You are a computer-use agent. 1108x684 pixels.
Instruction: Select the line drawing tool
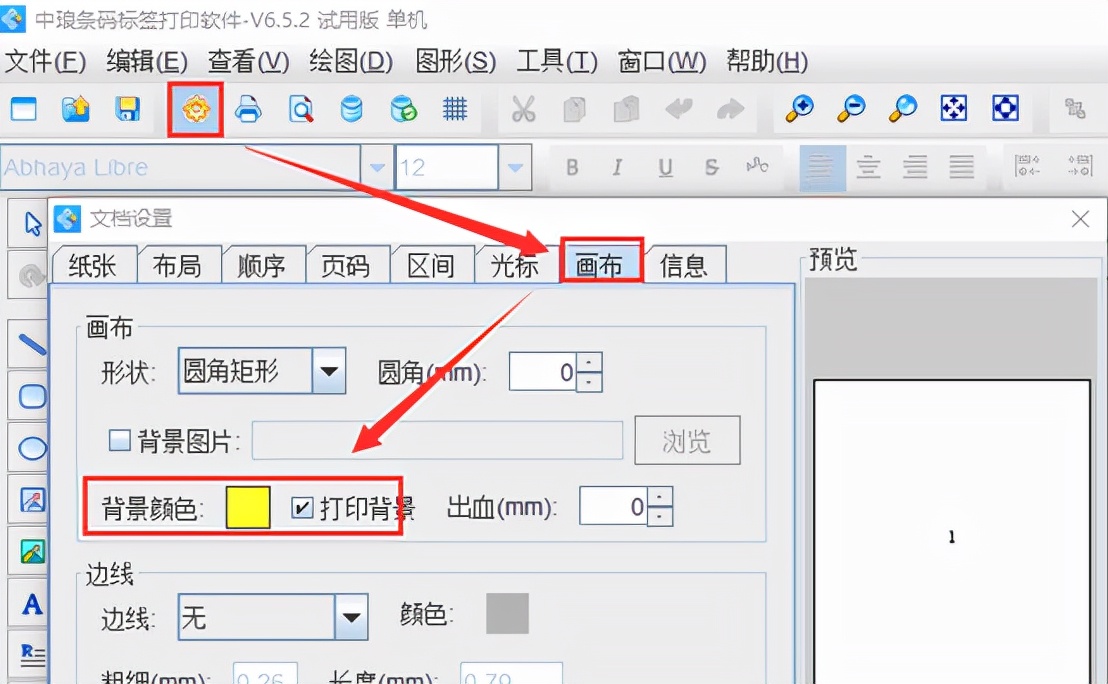32,345
